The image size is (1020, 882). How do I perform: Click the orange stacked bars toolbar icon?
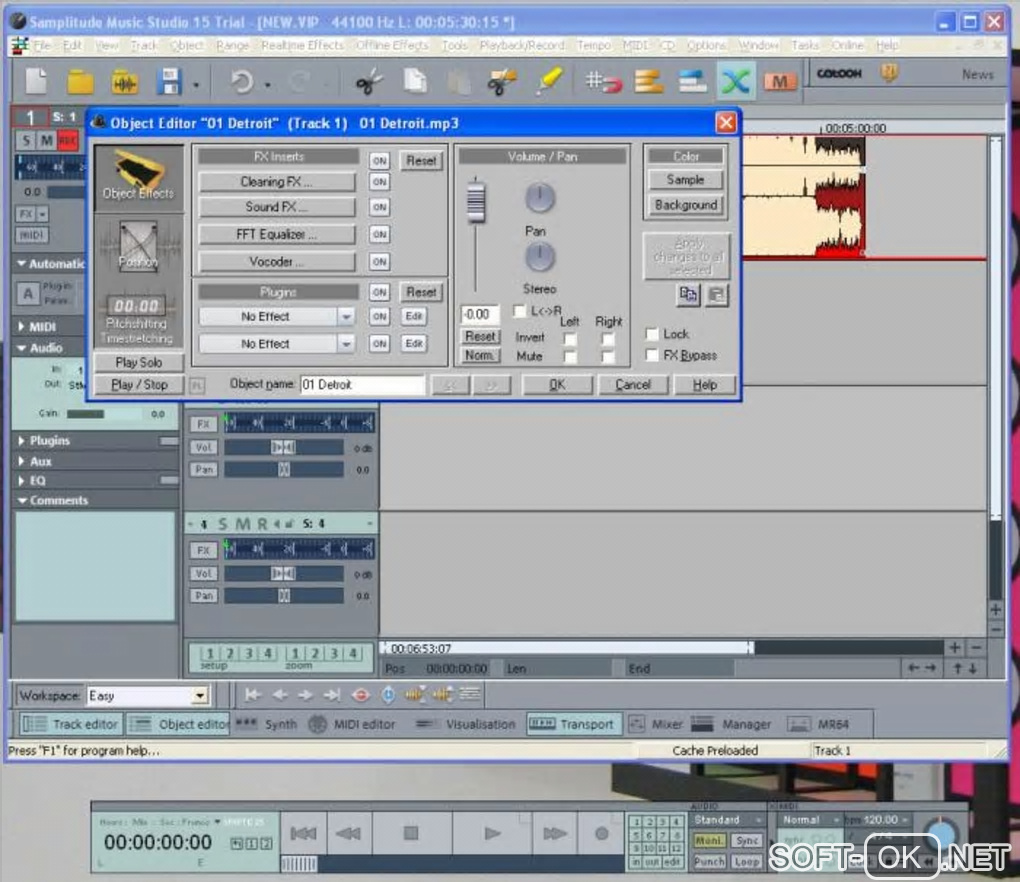tap(648, 82)
